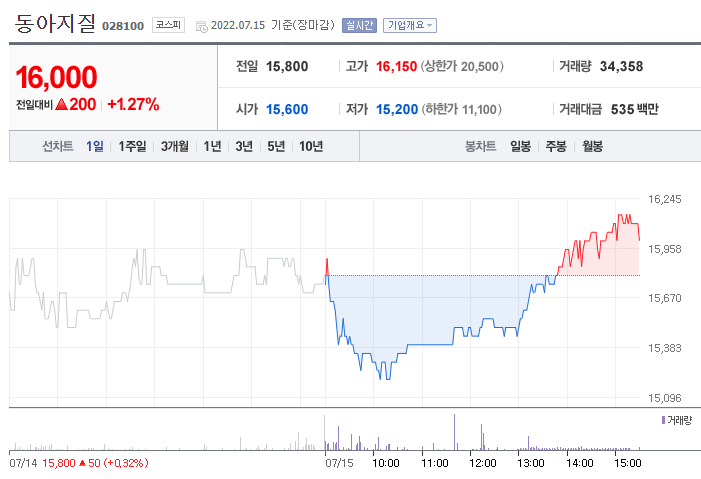Select the 1년 line chart tab
701x479 pixels.
coord(212,146)
